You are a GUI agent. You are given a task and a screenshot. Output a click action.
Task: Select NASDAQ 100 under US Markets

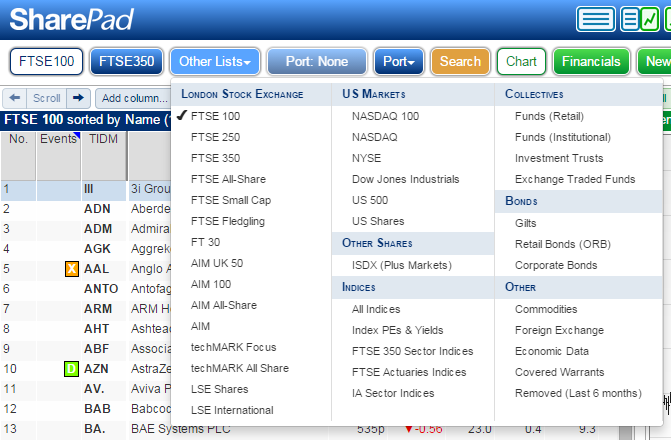tap(385, 116)
